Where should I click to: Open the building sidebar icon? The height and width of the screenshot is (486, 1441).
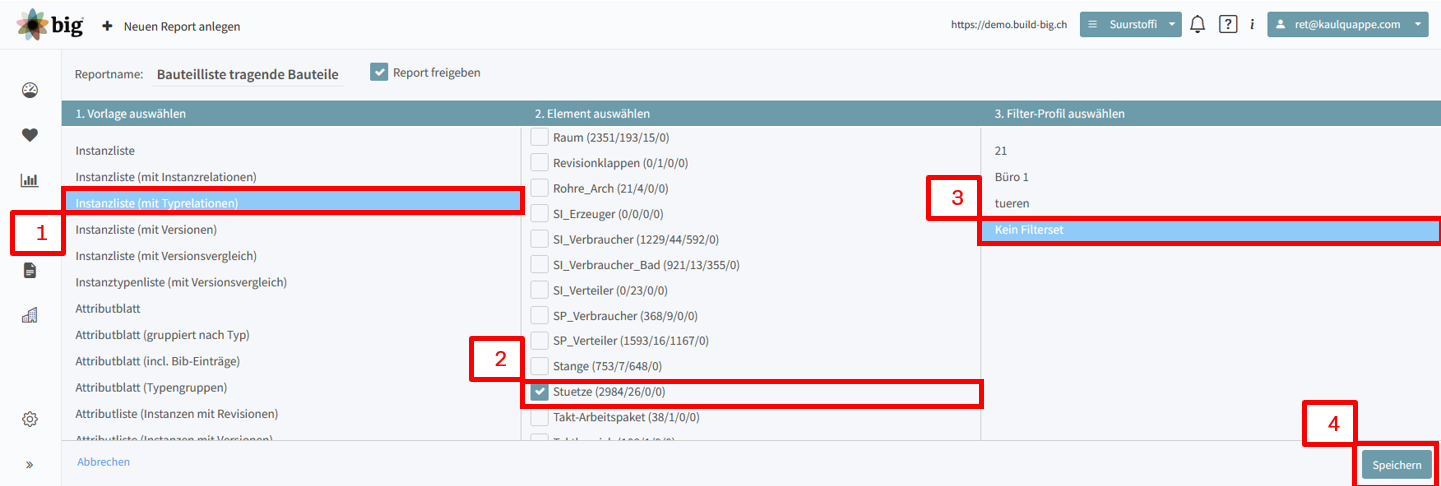coord(30,315)
